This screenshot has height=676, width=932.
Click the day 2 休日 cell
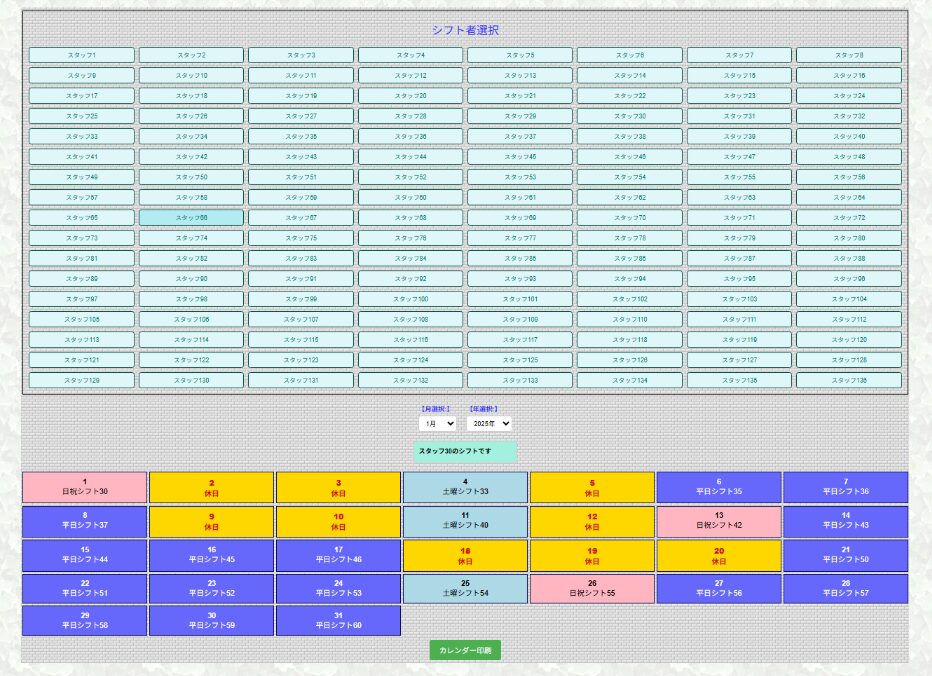211,487
